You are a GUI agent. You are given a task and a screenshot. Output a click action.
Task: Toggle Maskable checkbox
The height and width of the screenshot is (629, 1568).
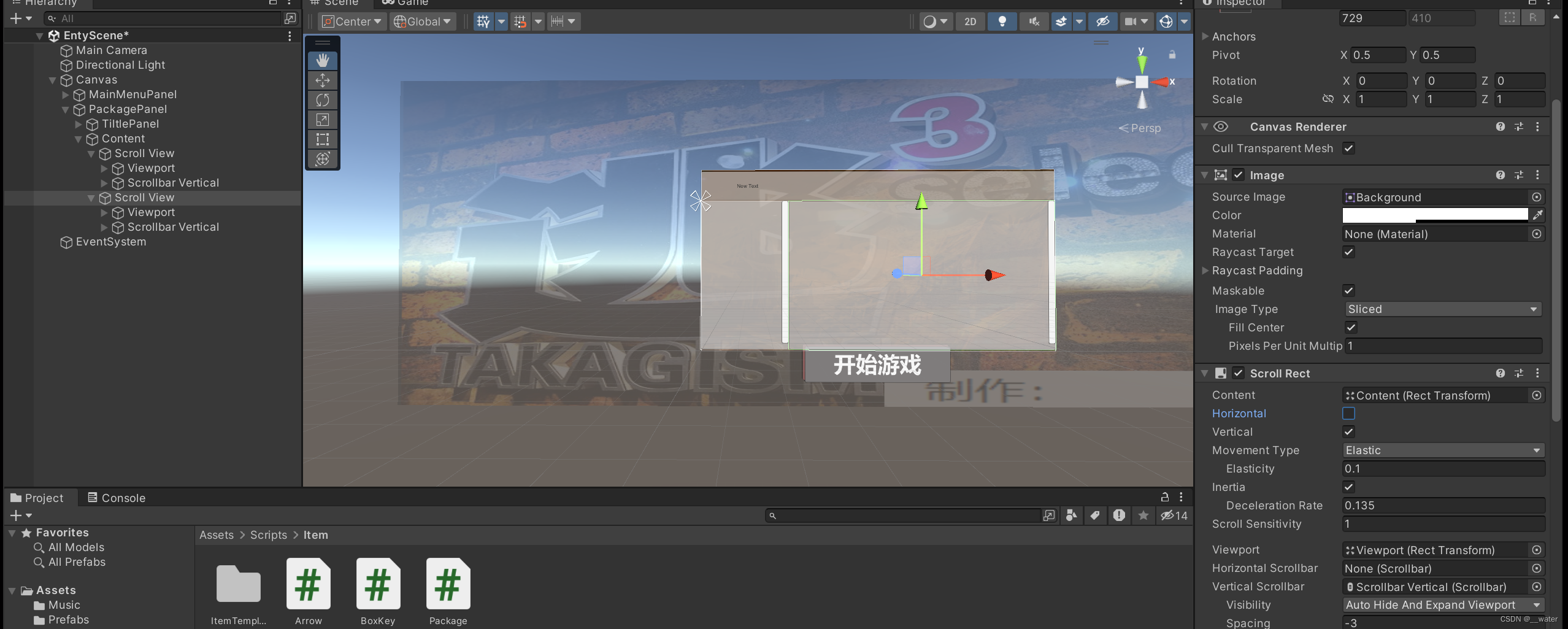(x=1348, y=290)
